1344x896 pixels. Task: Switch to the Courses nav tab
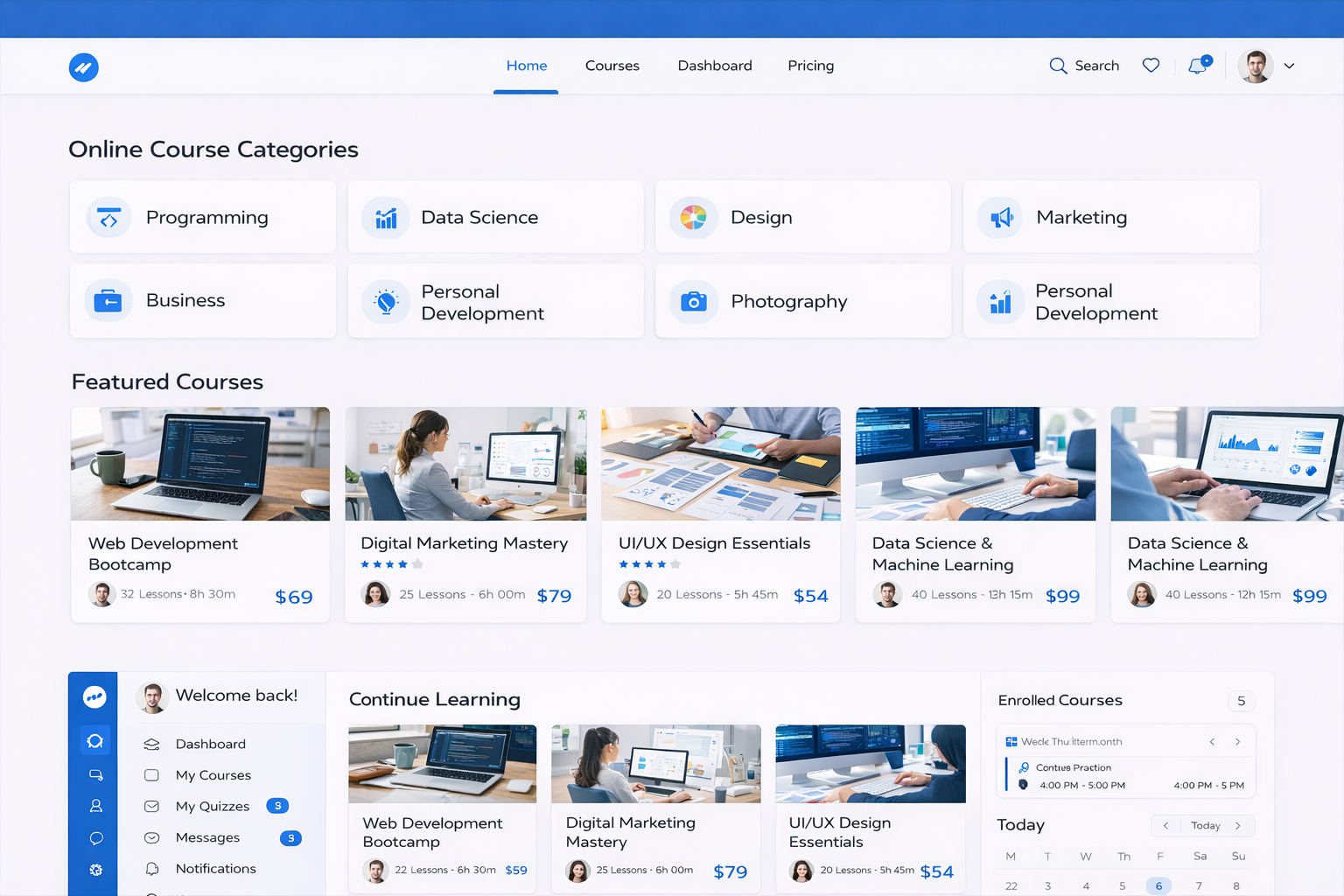(x=612, y=66)
